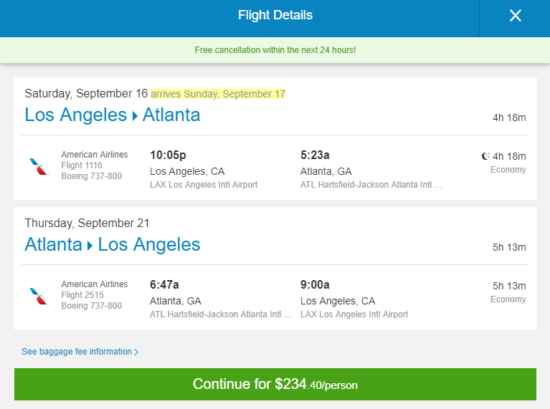Click the arrow between Los Angeles and Atlanta
The width and height of the screenshot is (550, 409).
(135, 116)
